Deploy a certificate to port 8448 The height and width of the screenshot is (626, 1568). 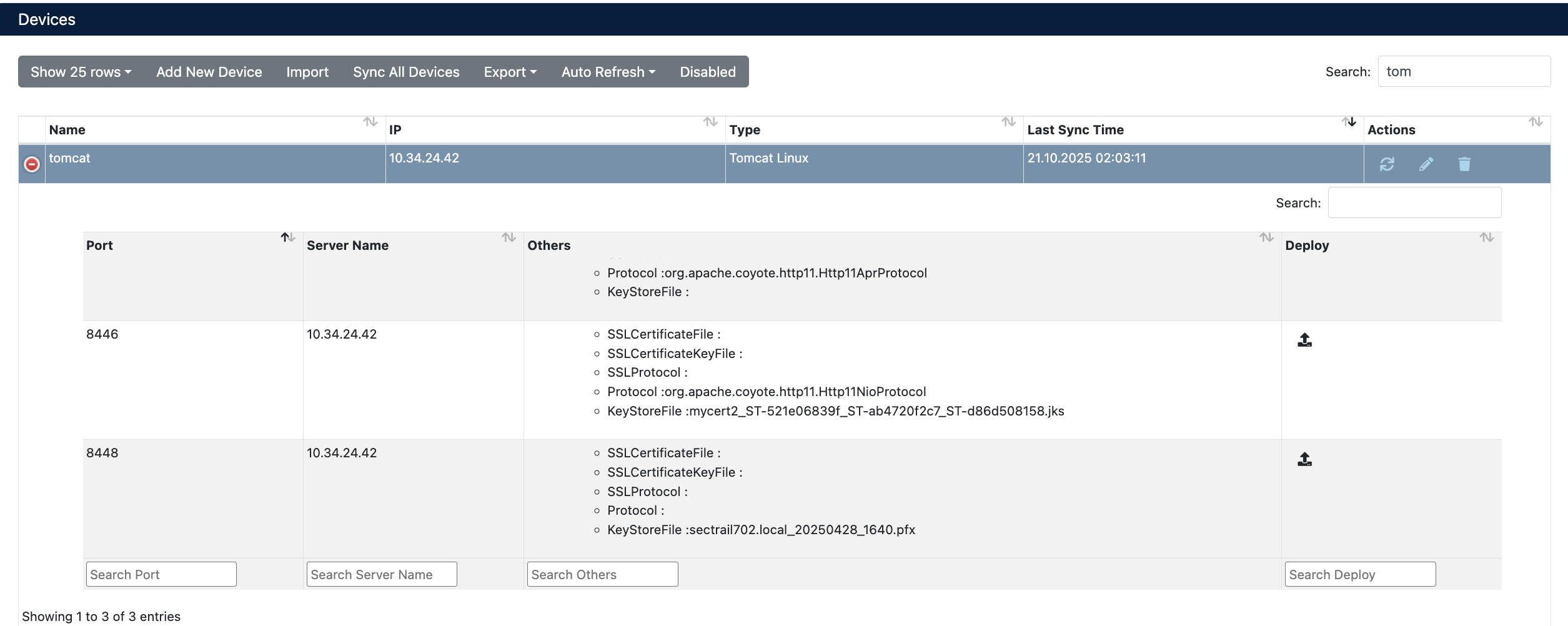pos(1305,459)
